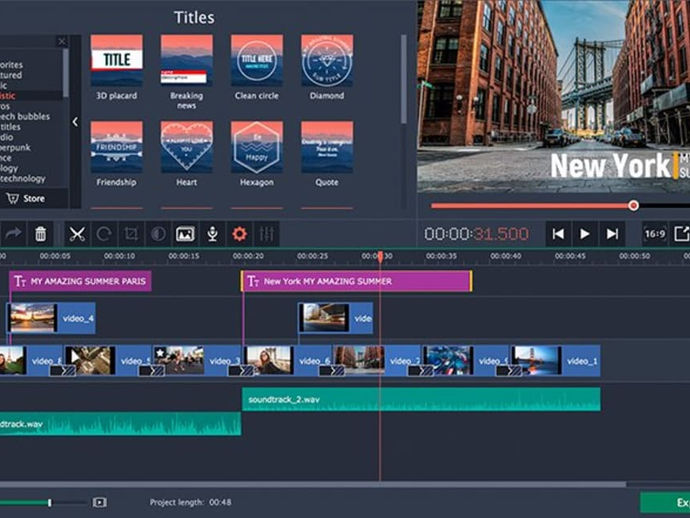Skip to next frame button

coord(612,234)
